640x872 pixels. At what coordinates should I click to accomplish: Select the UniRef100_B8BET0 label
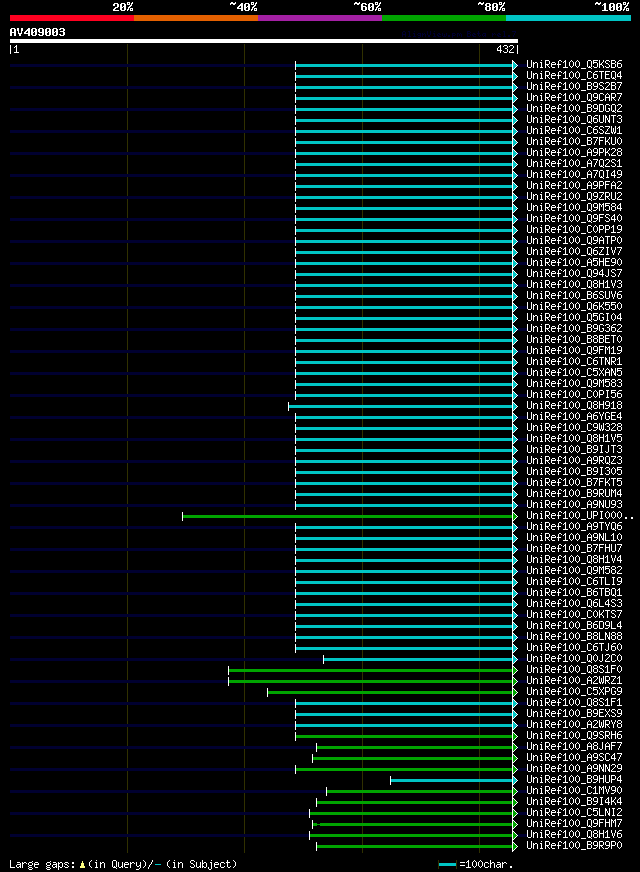coord(574,339)
